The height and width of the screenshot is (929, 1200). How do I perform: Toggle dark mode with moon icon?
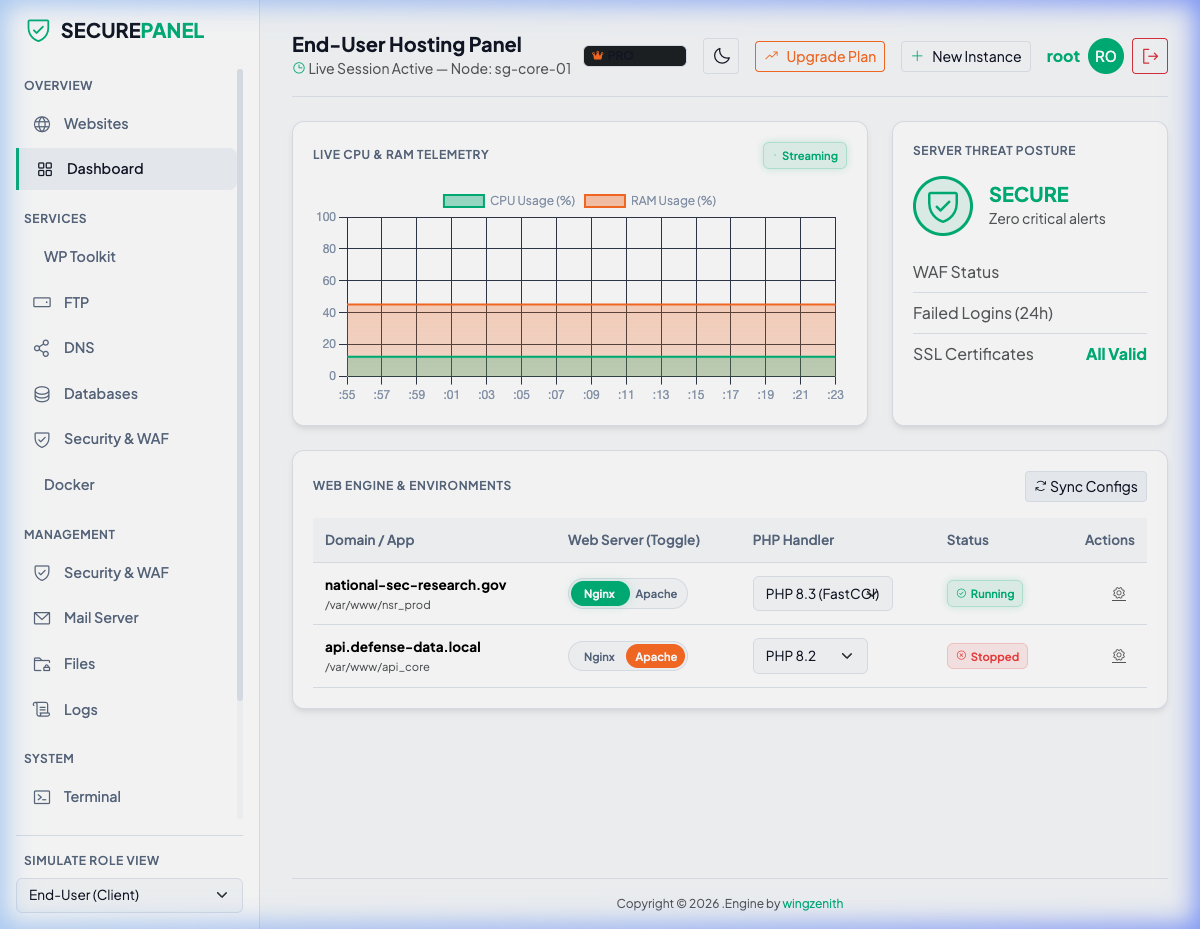click(721, 56)
